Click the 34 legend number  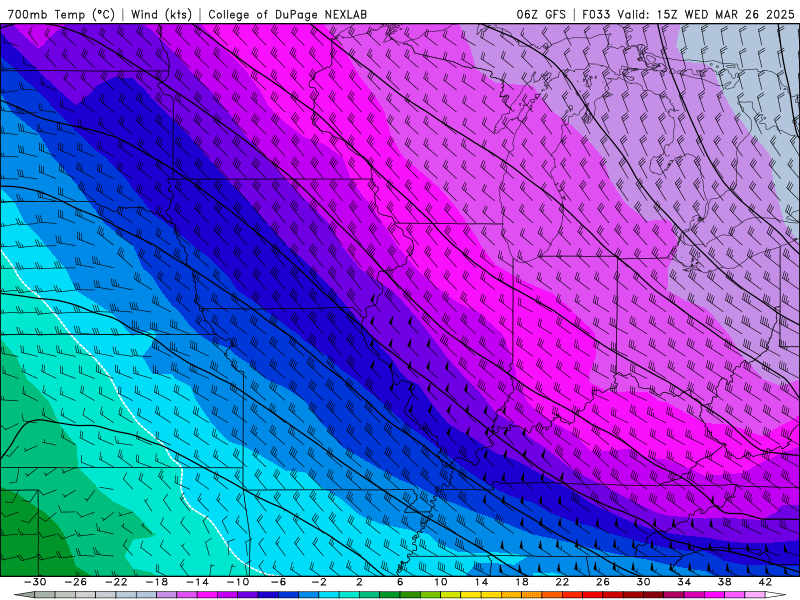coord(684,582)
